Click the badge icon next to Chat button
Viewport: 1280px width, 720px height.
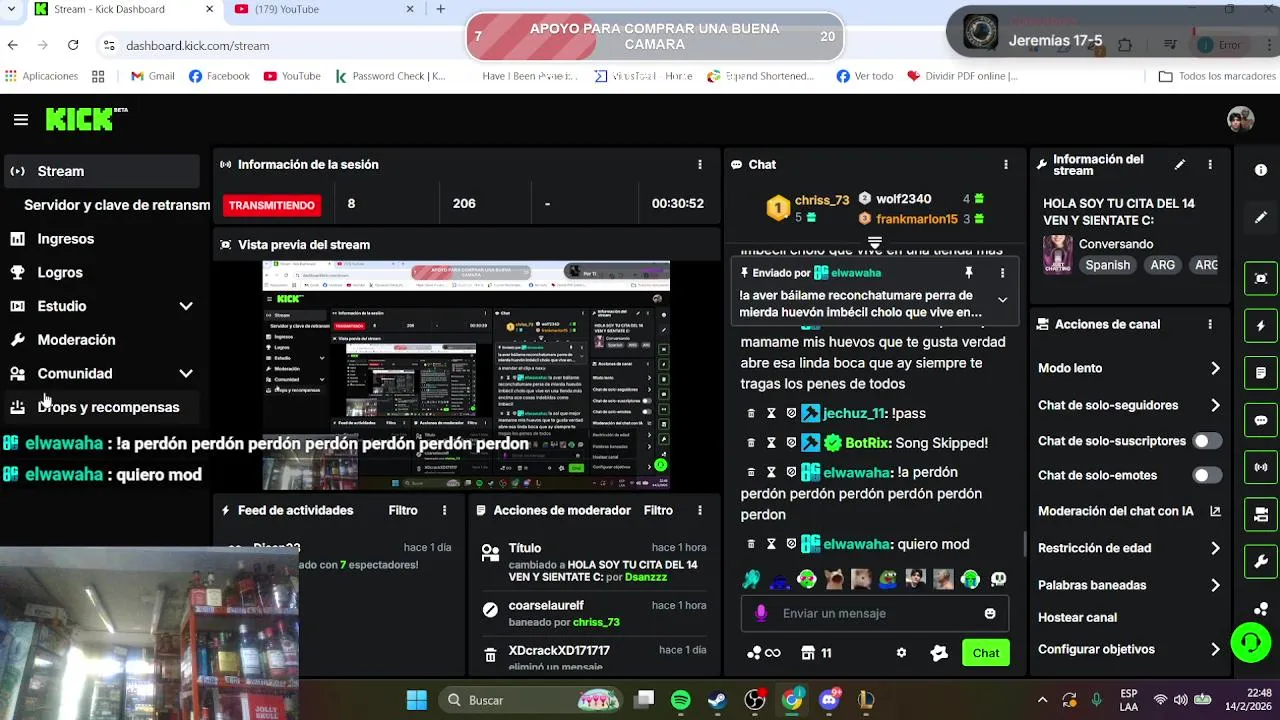(939, 653)
